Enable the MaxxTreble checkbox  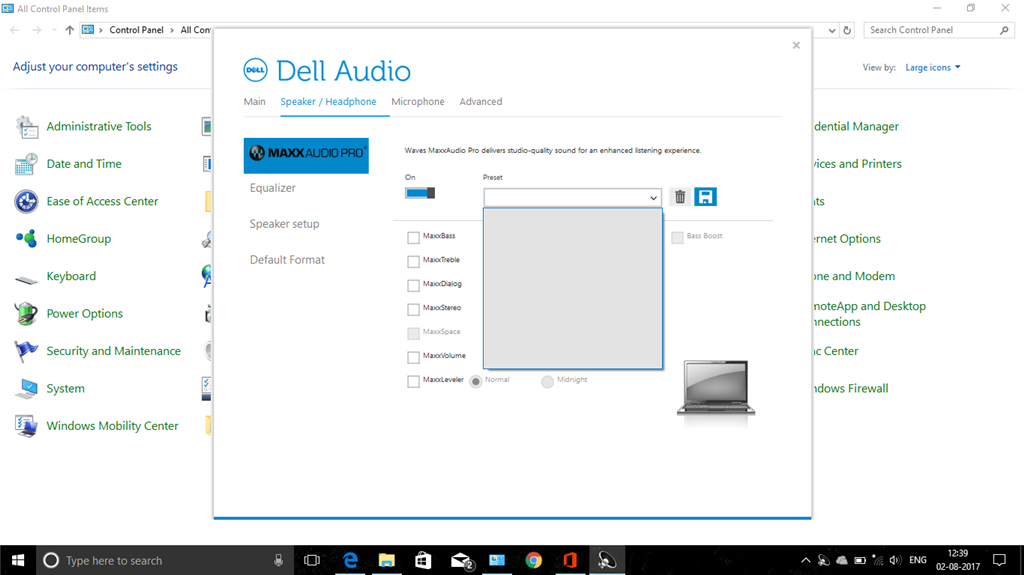(x=413, y=261)
